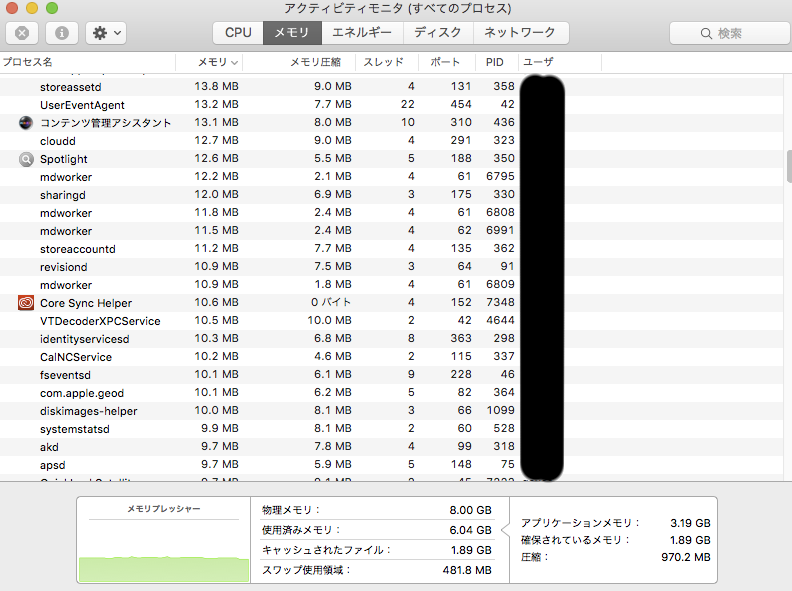Click the キャッシュされたファイル 1.89 GB row
The height and width of the screenshot is (591, 792).
pos(377,550)
